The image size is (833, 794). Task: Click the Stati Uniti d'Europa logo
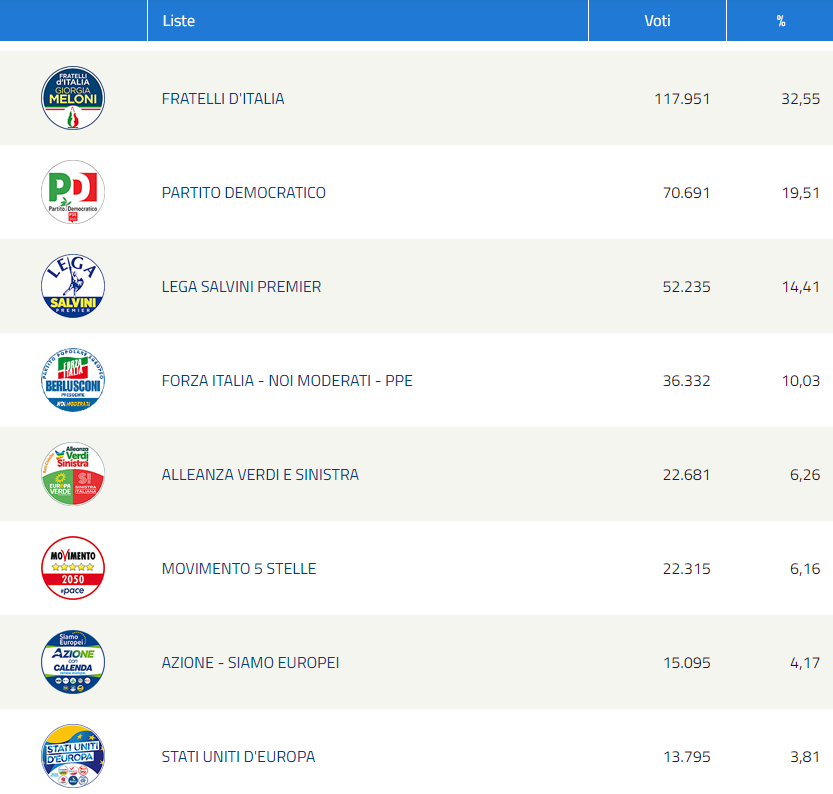[73, 757]
